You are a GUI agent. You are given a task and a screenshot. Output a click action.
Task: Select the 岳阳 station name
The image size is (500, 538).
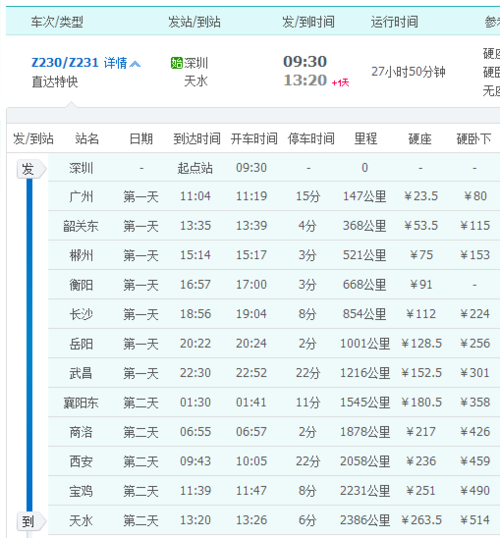click(81, 343)
